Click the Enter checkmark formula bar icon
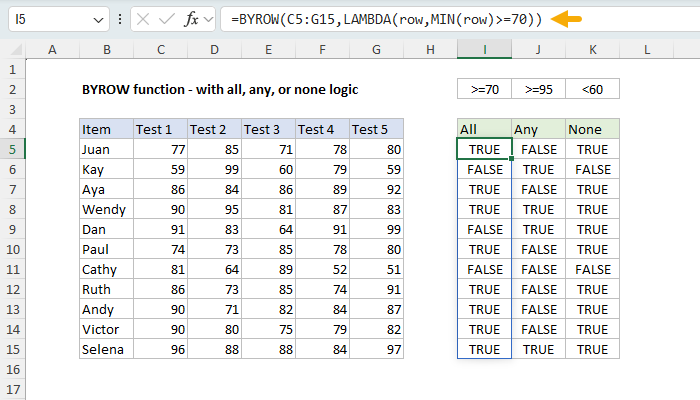The width and height of the screenshot is (700, 400). [x=167, y=19]
